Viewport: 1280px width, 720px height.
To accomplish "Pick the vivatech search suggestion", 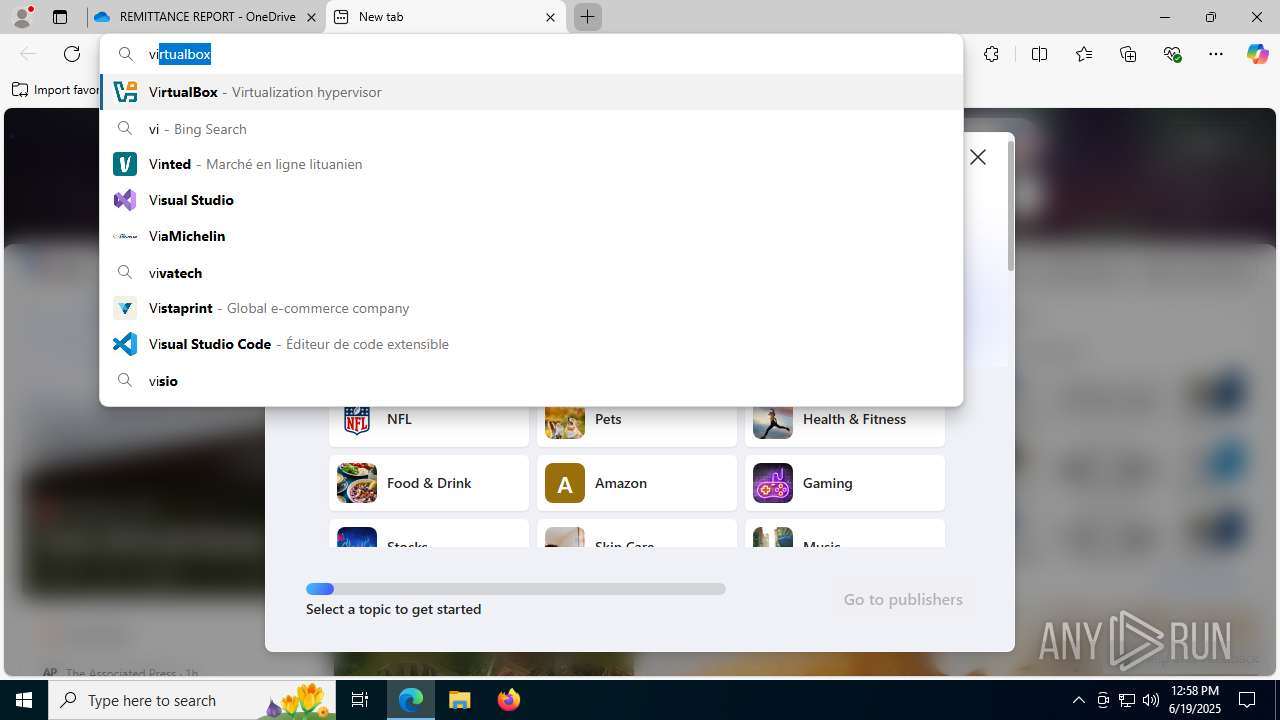I will tap(532, 273).
